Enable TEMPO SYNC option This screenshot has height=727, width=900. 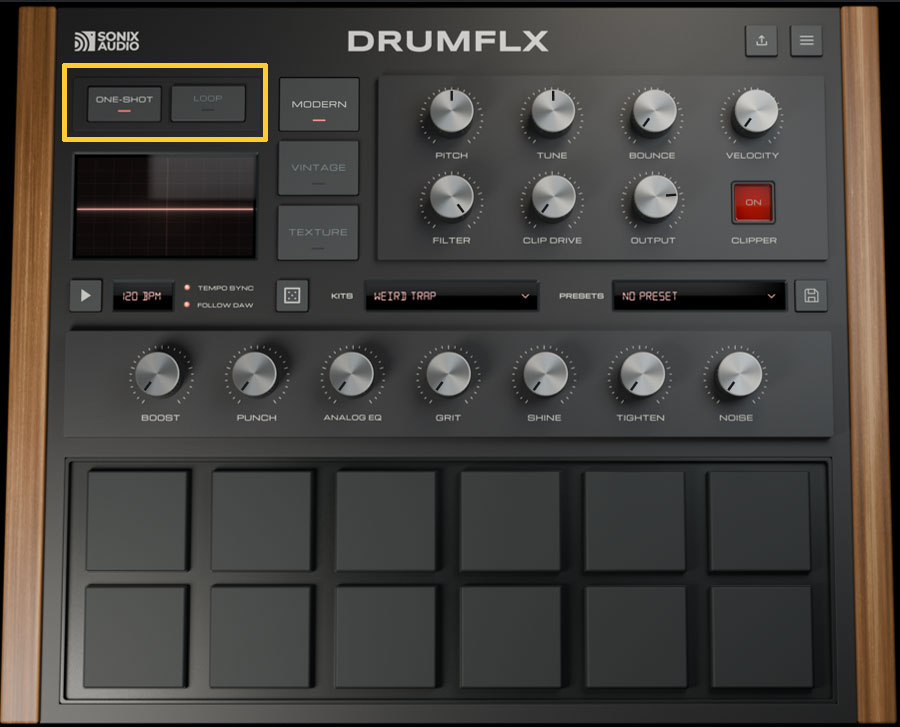pos(219,288)
